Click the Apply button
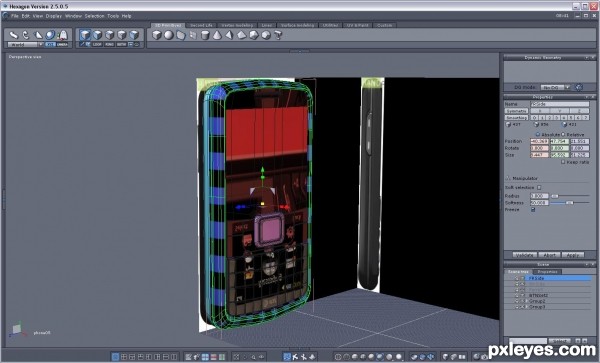Image resolution: width=600 pixels, height=363 pixels. point(573,255)
